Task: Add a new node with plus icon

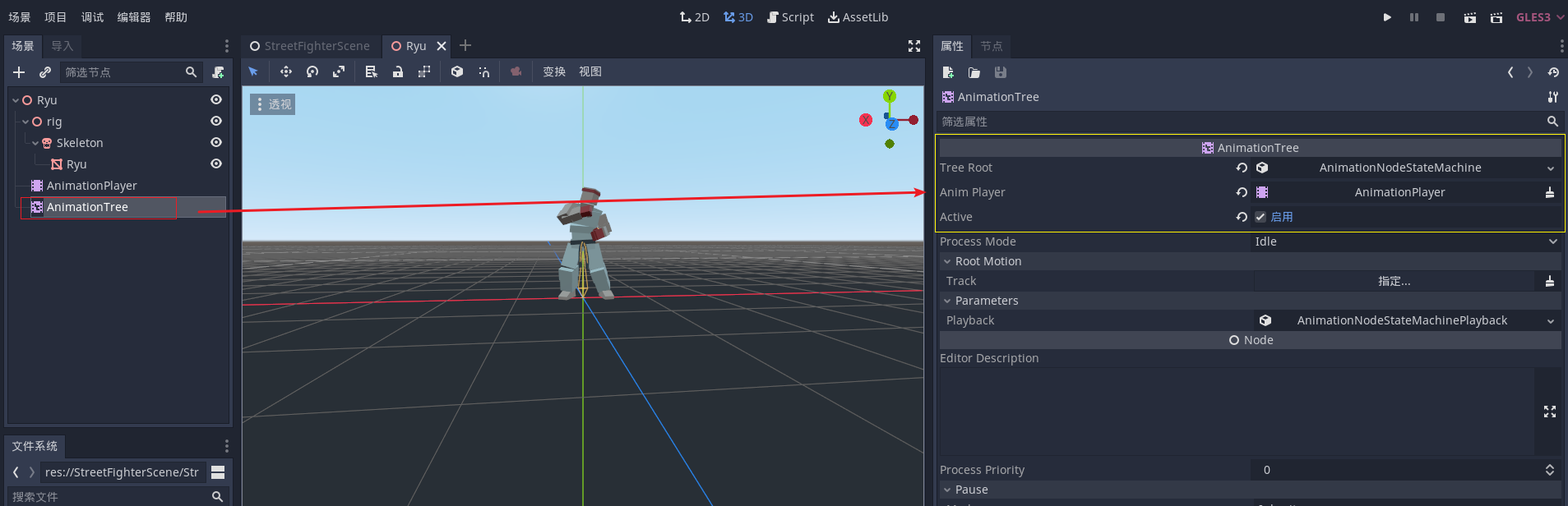Action: click(x=19, y=72)
